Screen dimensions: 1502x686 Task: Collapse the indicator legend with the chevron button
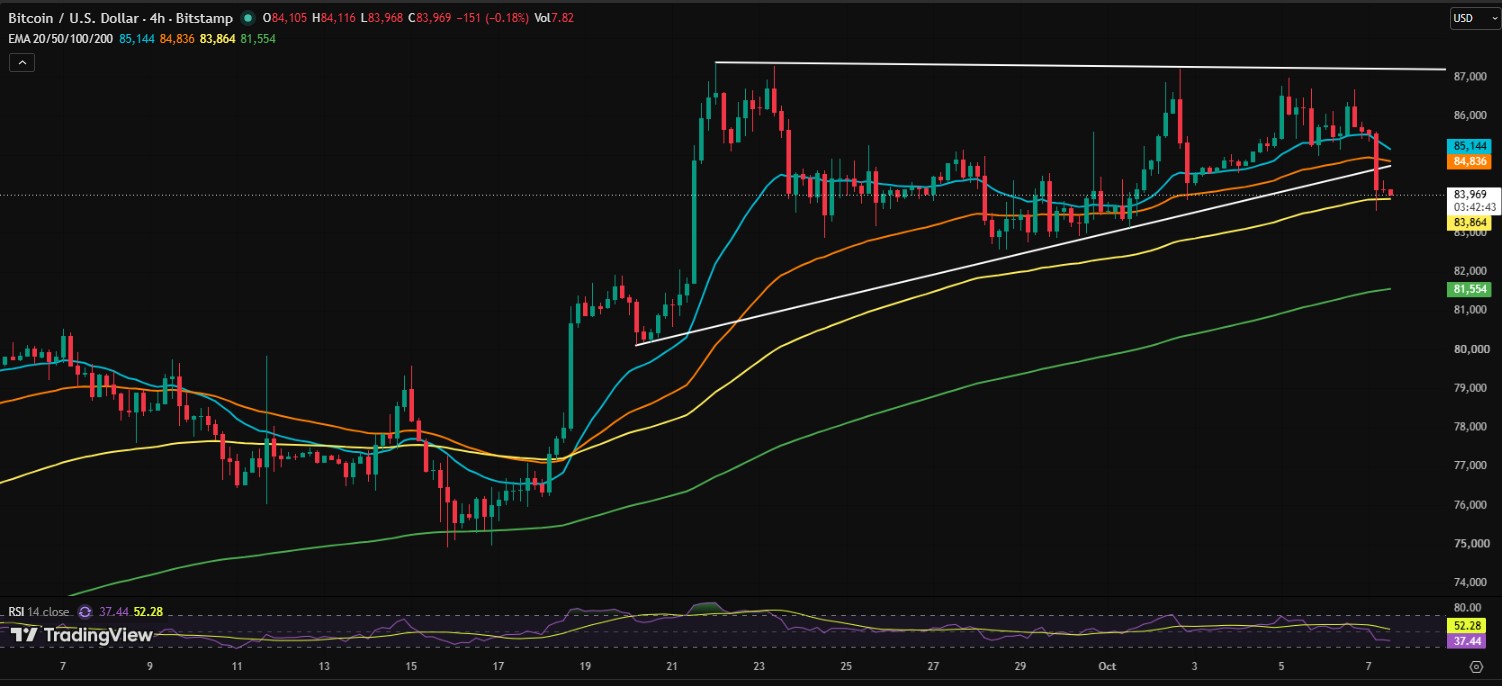pyautogui.click(x=21, y=62)
